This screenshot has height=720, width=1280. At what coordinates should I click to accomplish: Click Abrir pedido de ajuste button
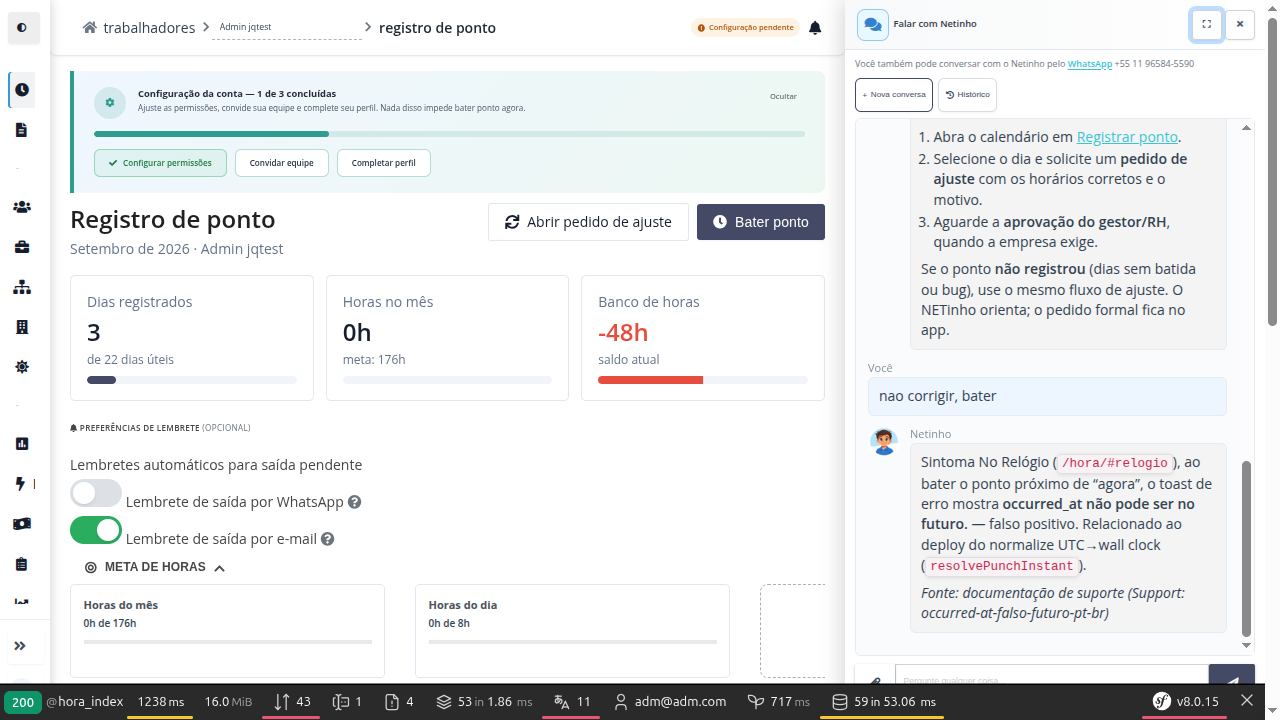588,222
